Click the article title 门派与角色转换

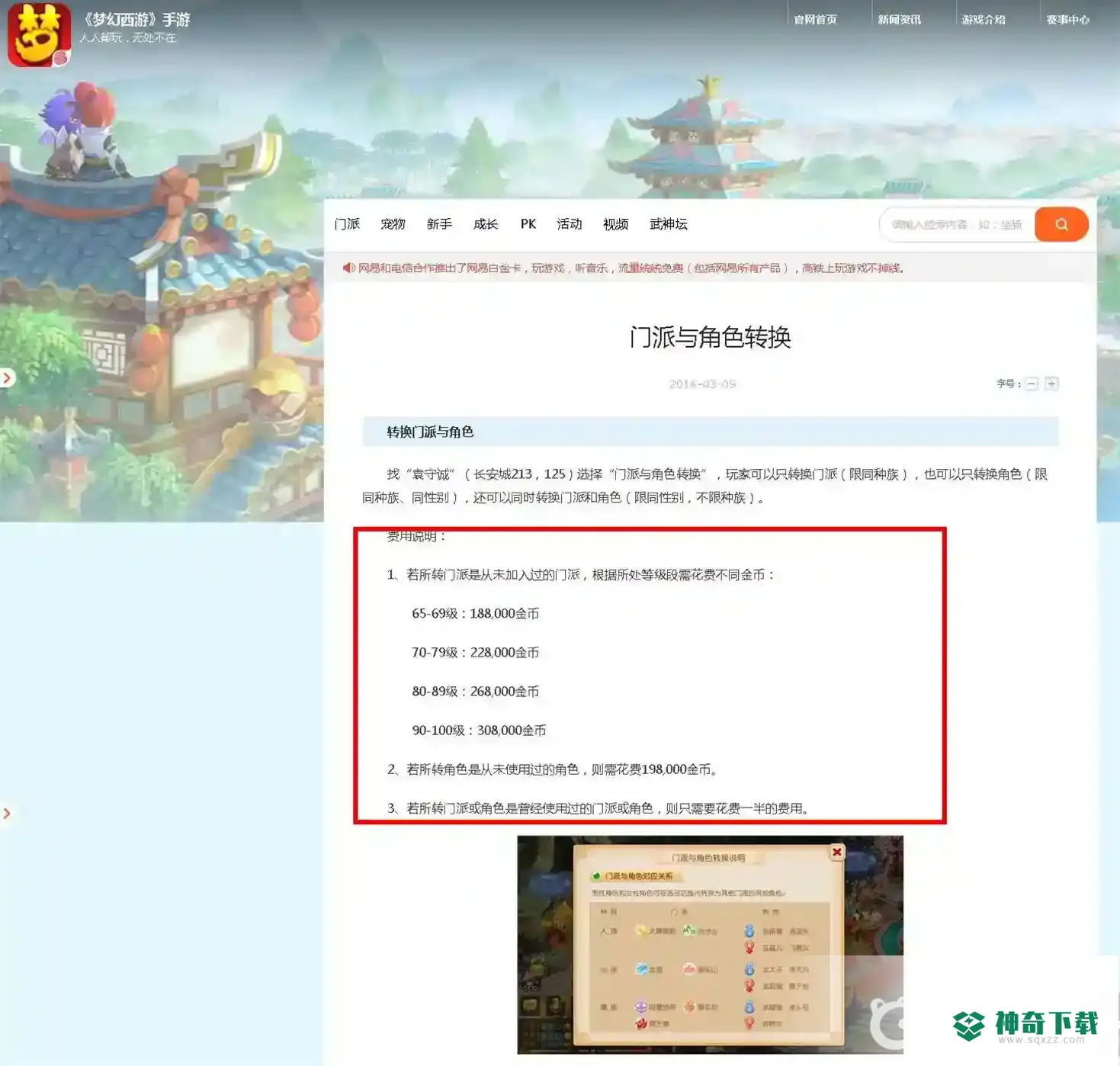click(x=710, y=337)
